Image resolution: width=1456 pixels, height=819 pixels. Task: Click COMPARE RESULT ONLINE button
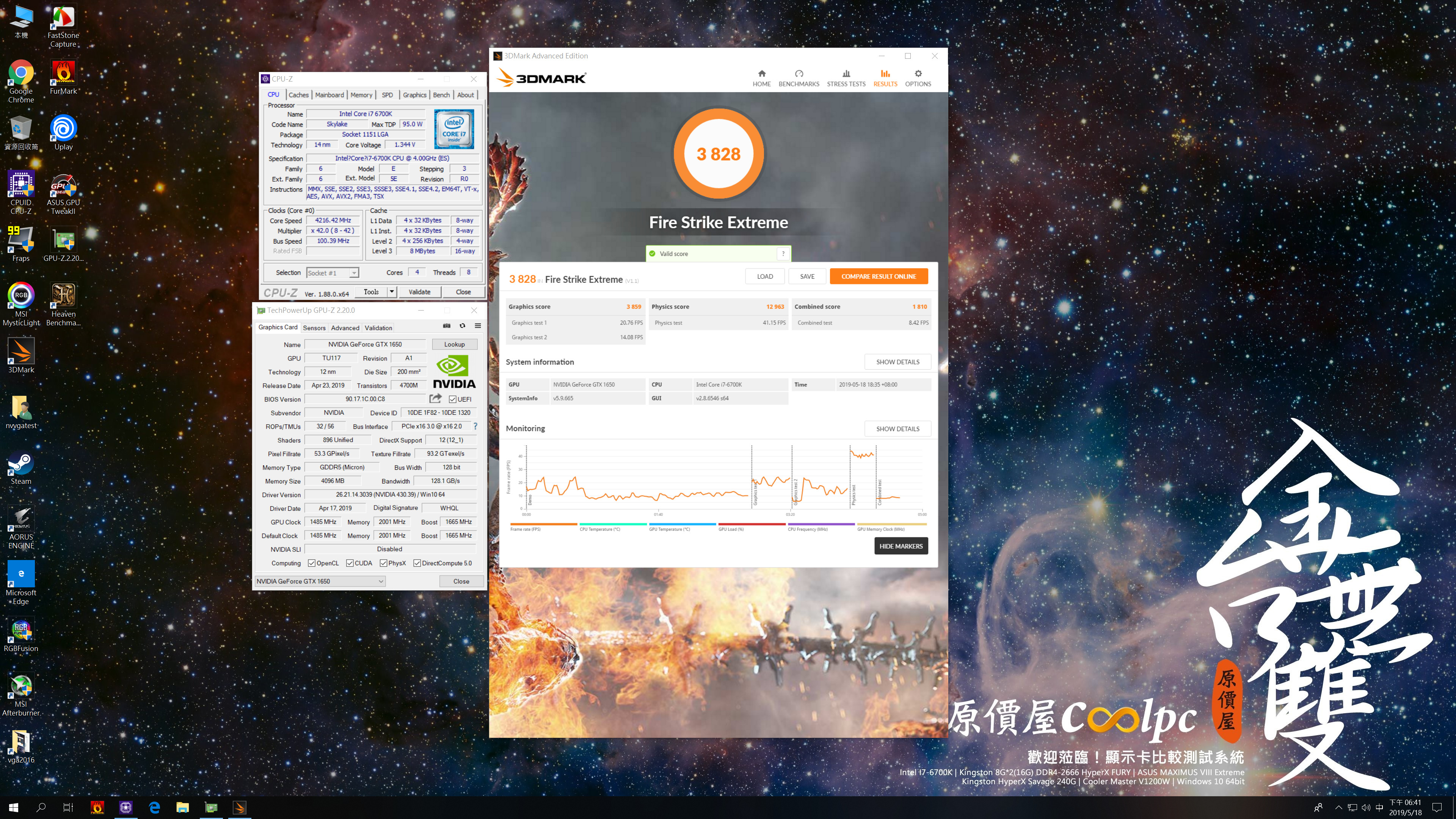point(879,276)
